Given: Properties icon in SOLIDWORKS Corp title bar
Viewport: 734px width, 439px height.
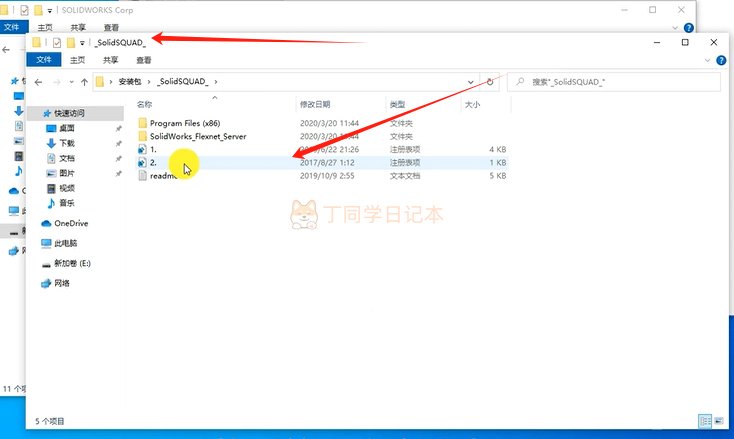Looking at the screenshot, I should [24, 10].
